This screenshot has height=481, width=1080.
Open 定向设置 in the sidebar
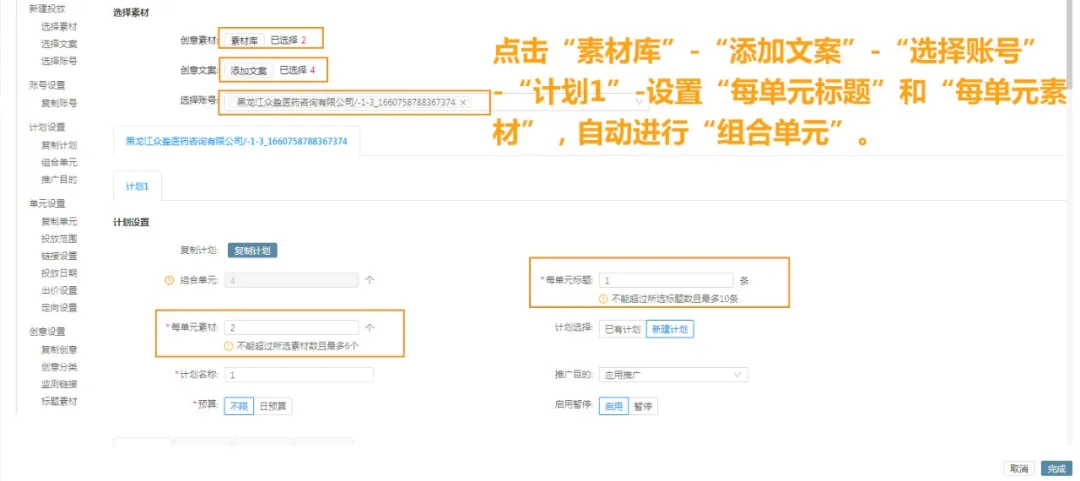point(59,307)
